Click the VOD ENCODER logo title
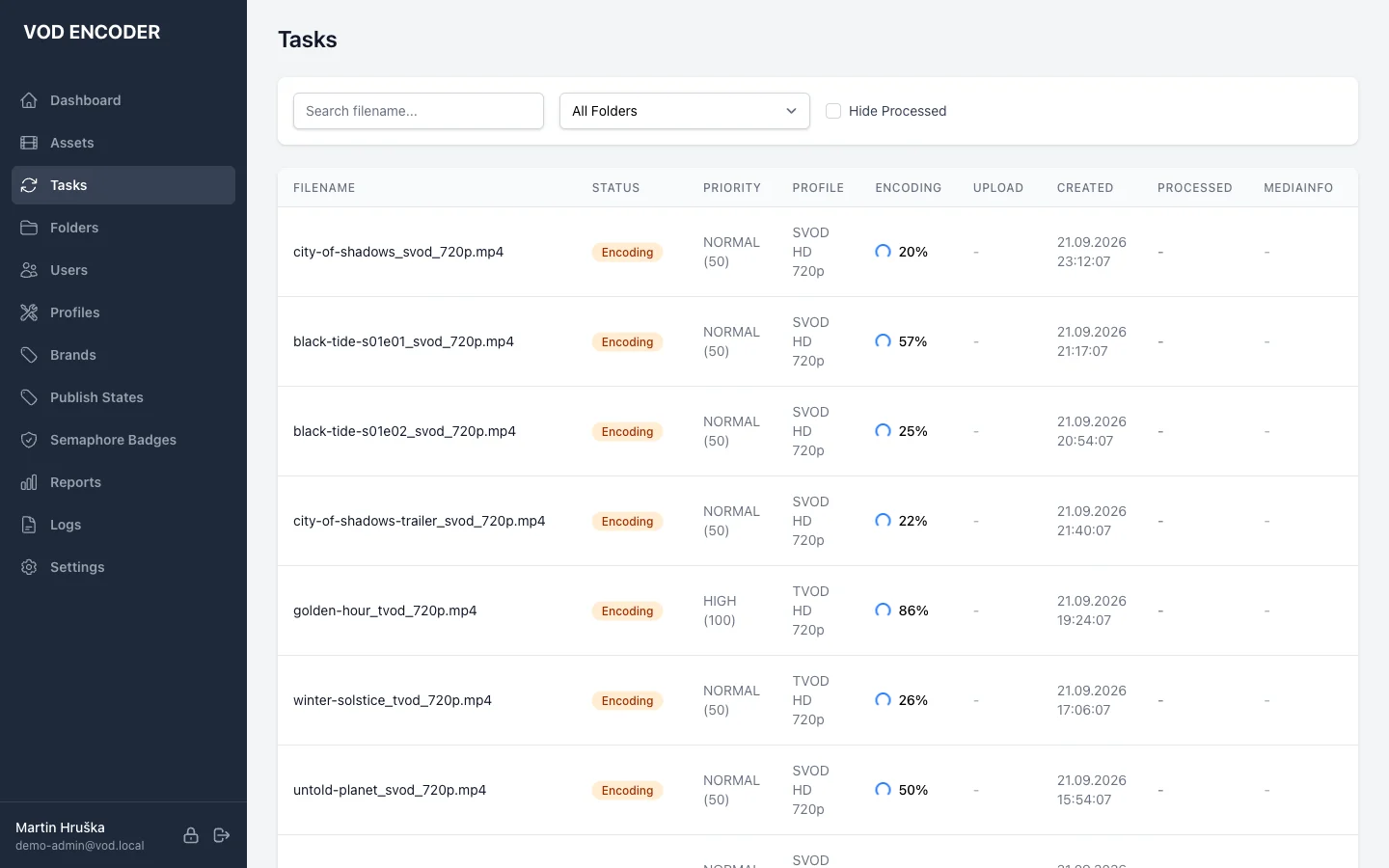The height and width of the screenshot is (868, 1389). point(92,32)
